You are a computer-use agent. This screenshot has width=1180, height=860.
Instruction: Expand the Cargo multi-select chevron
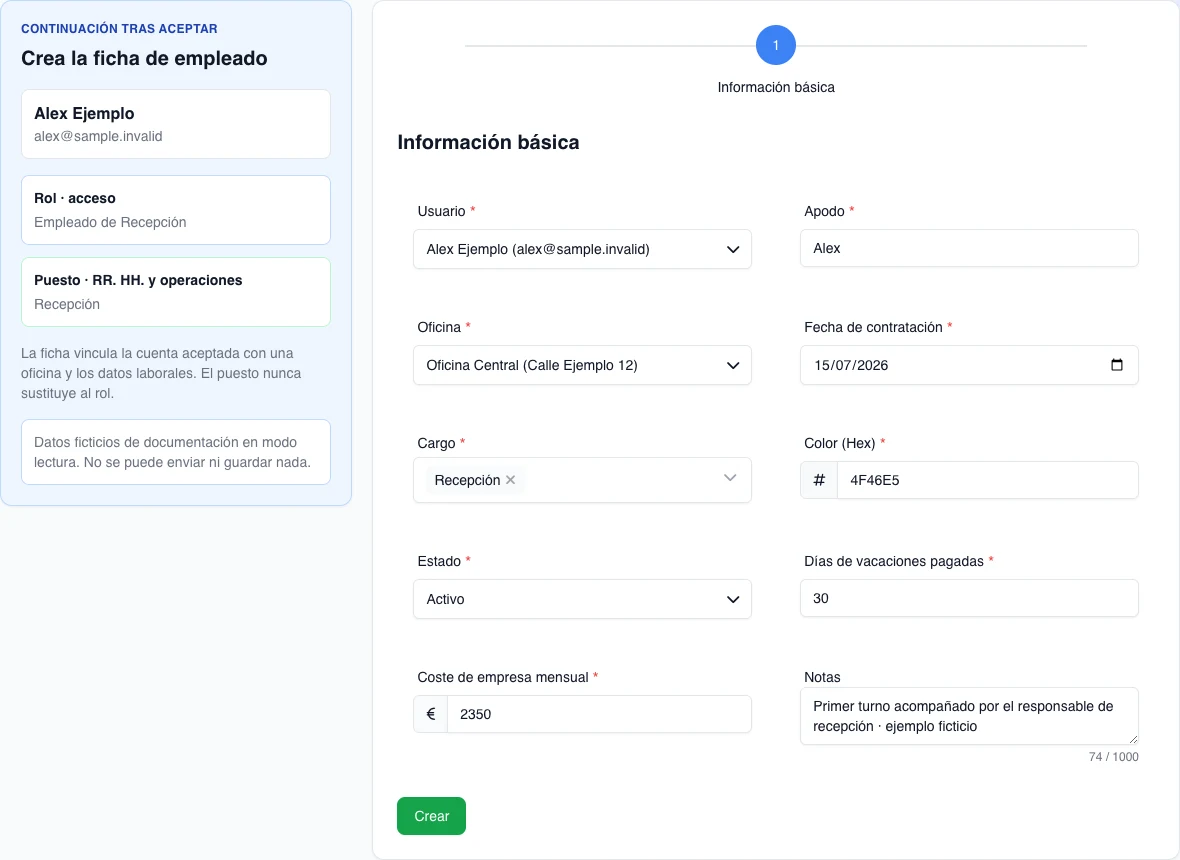pos(730,479)
